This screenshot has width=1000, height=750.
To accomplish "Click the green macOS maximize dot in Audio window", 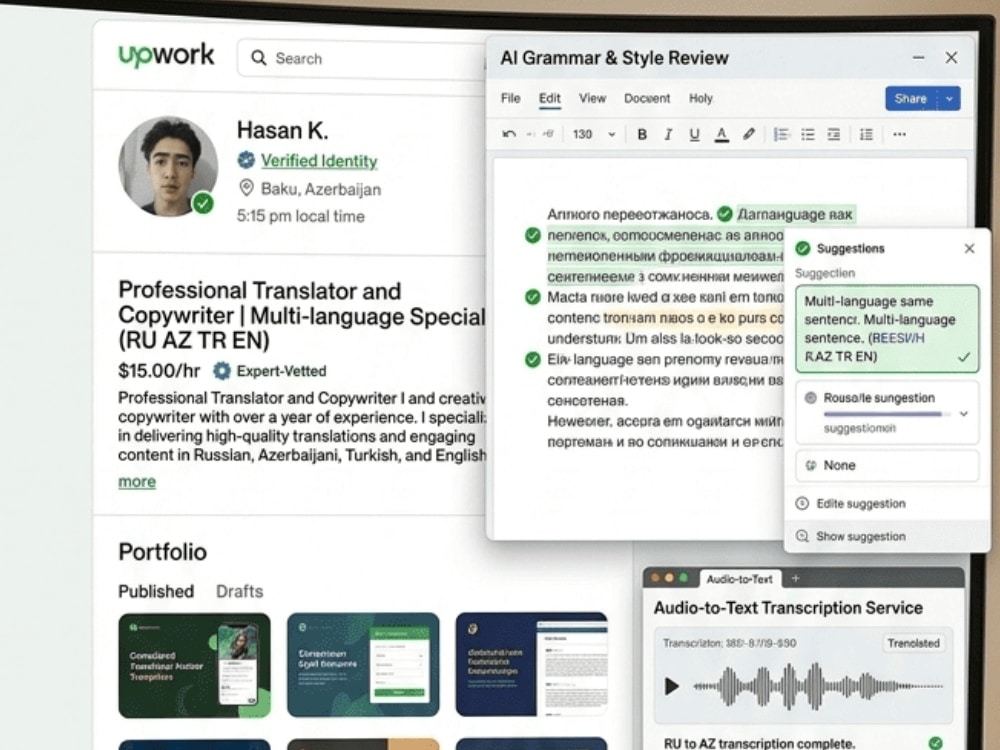I will 684,578.
